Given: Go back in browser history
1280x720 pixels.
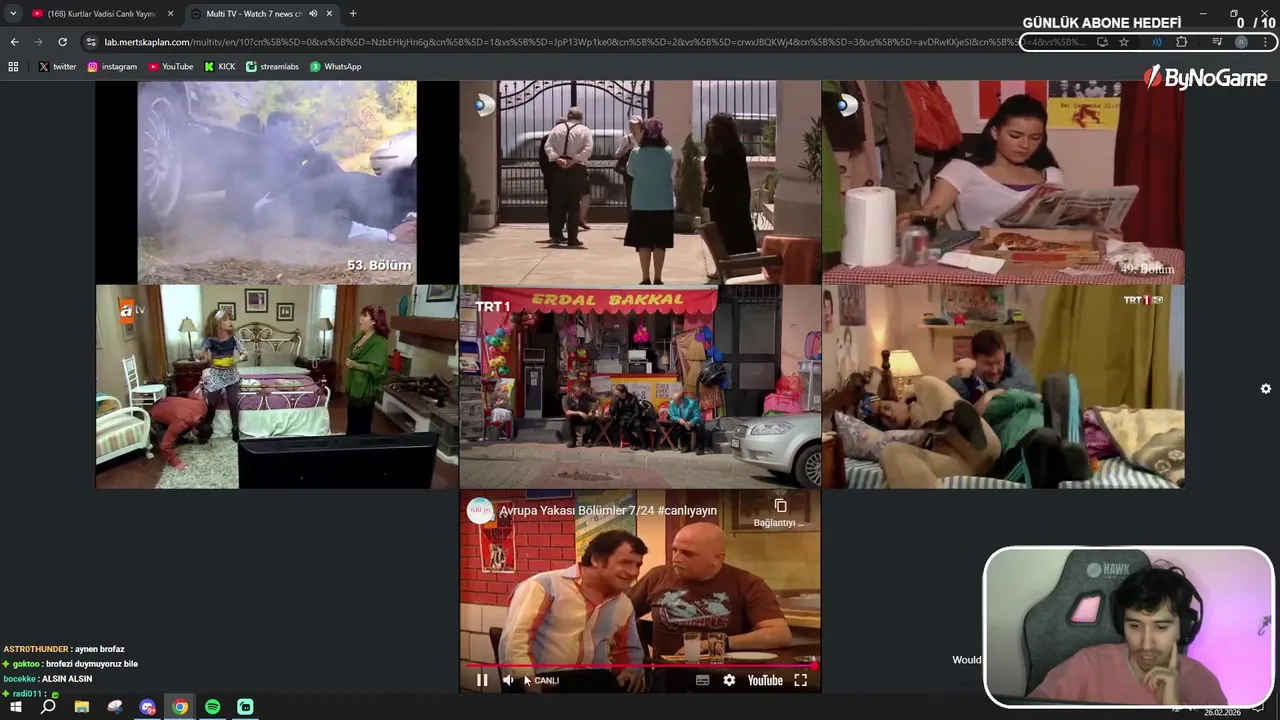Looking at the screenshot, I should [x=14, y=42].
